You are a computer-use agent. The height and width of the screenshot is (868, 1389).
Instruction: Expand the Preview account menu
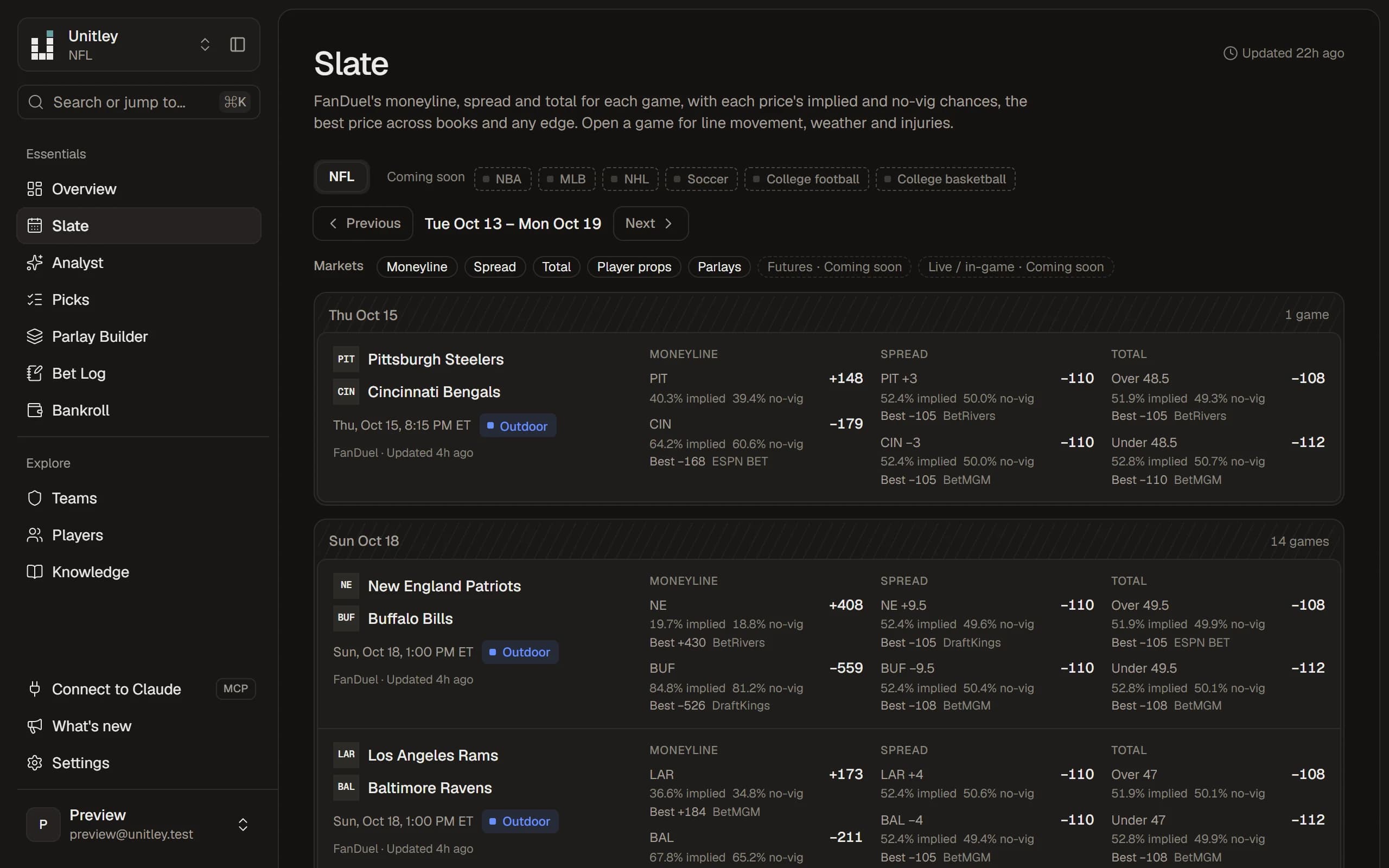point(243,825)
